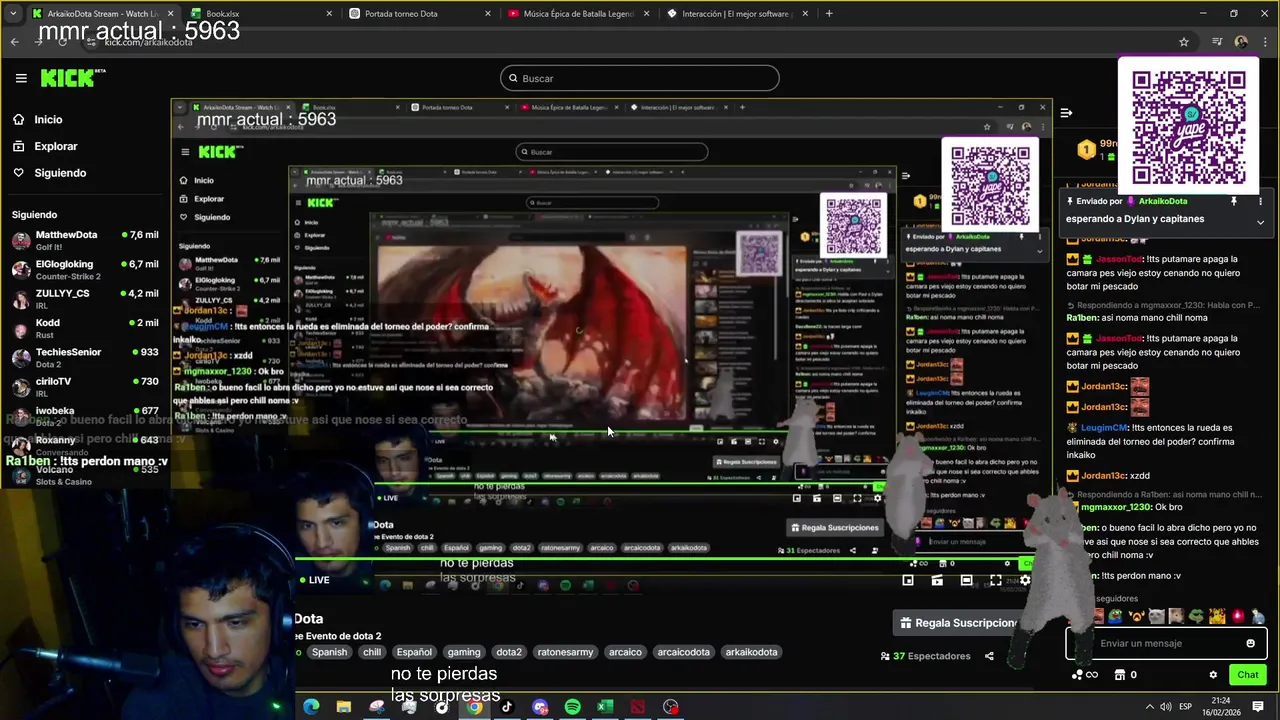Viewport: 1280px width, 720px height.
Task: Open ZULLYY_CS channel in sidebar
Action: point(85,298)
